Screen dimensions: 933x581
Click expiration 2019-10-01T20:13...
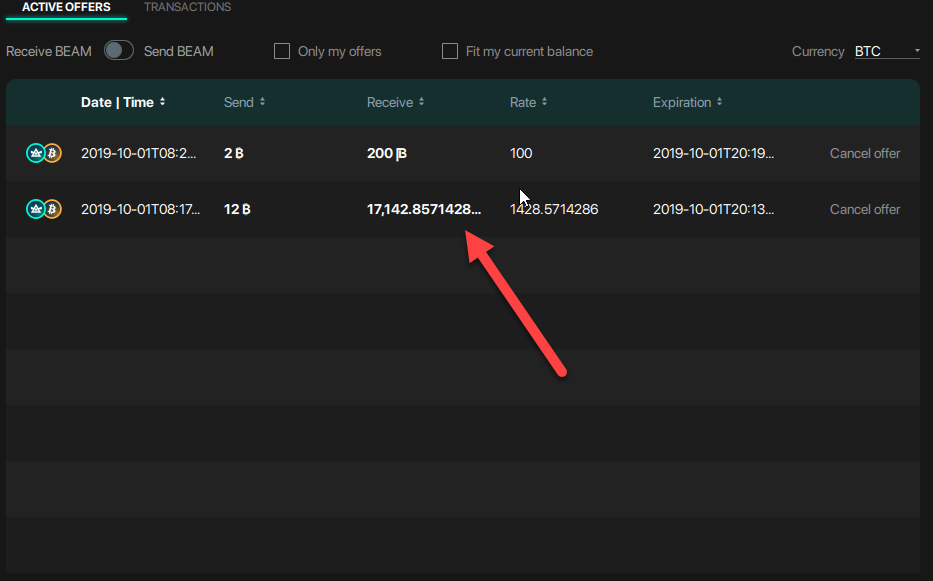713,210
